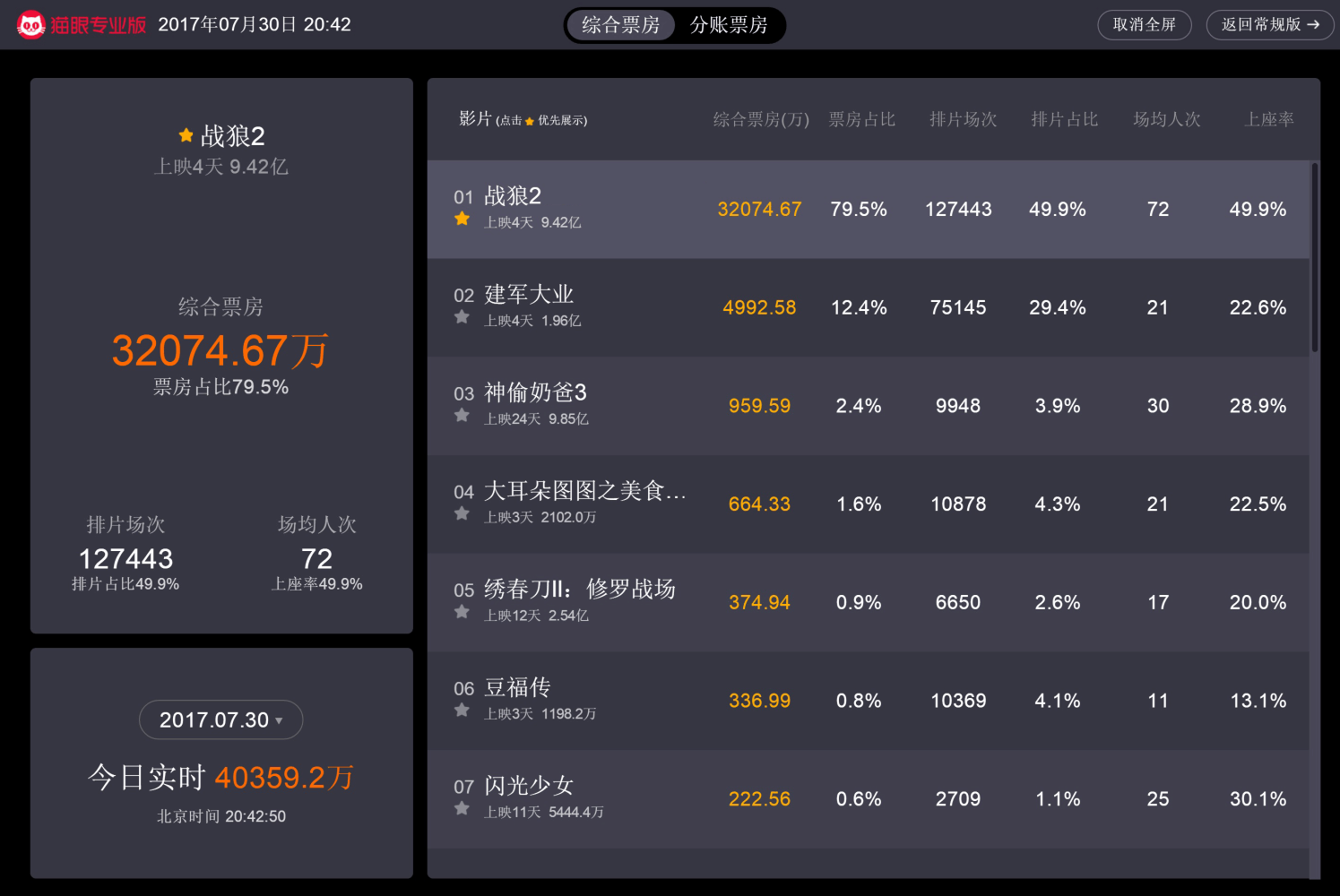Click the 综合票房(万) column header
The width and height of the screenshot is (1340, 896).
(761, 119)
